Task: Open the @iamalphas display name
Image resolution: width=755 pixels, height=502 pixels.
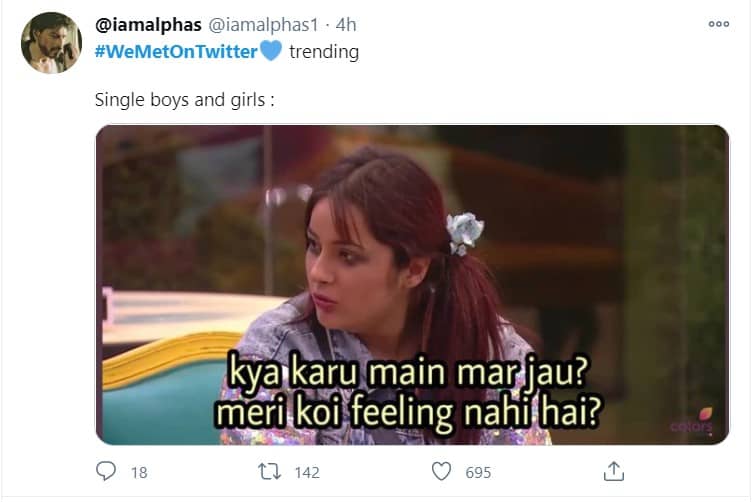Action: coord(148,25)
